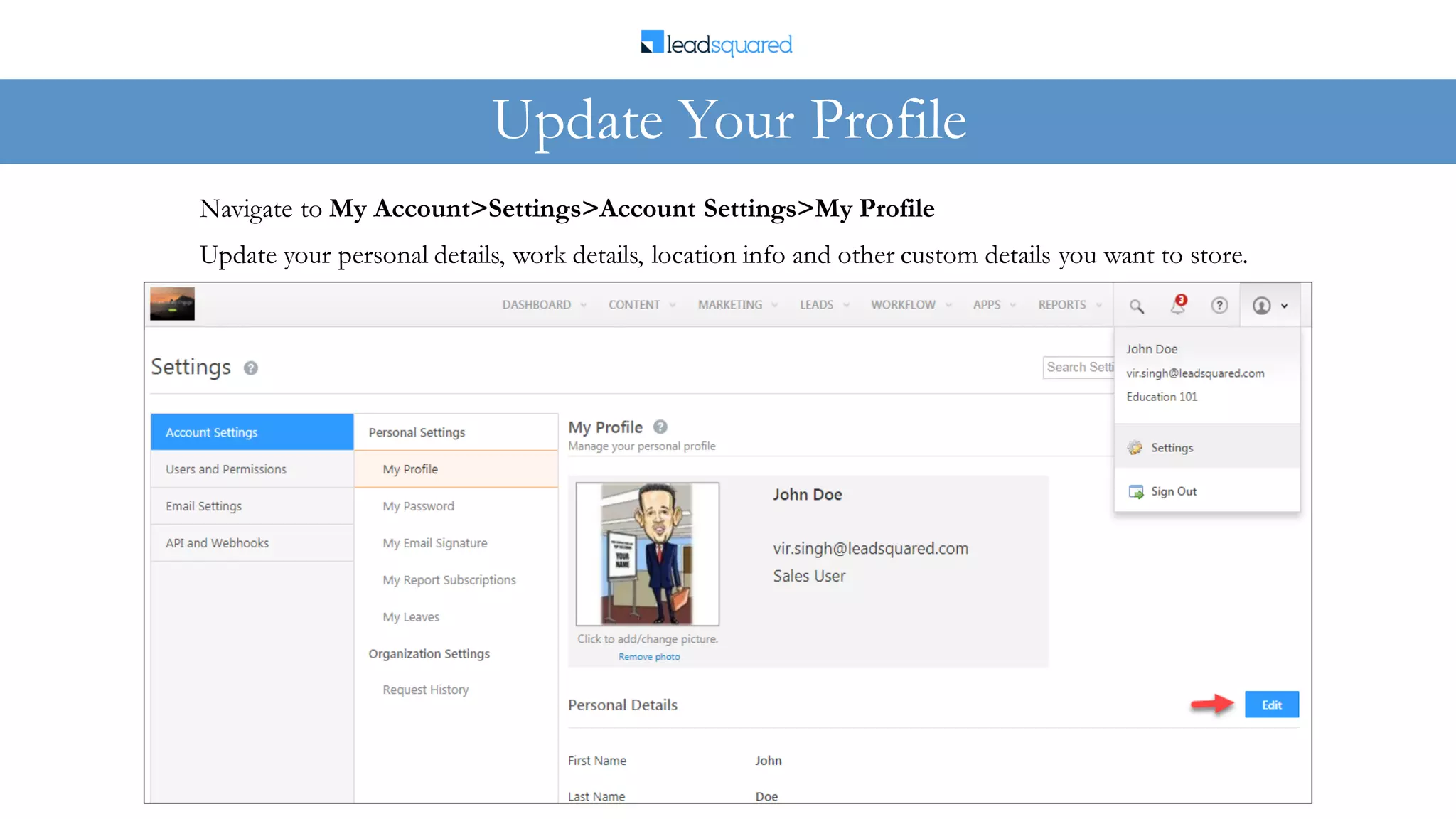Select the Account Settings tab
Screen dimensions: 1456x819
[x=252, y=432]
